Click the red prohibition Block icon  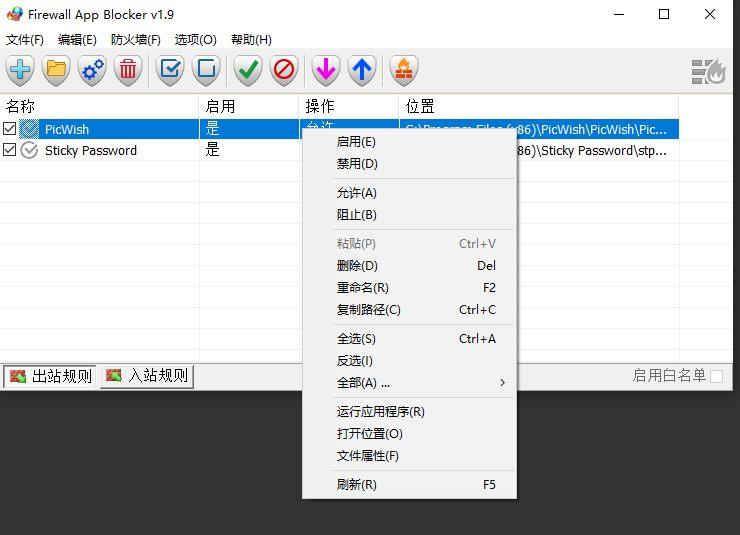point(284,70)
